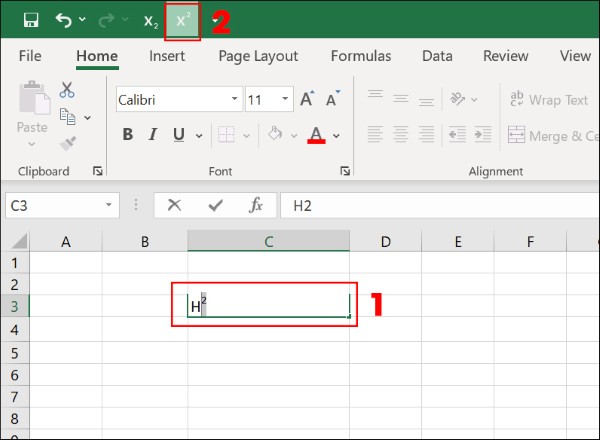Expand underline style options
This screenshot has height=440, width=600.
(x=199, y=135)
